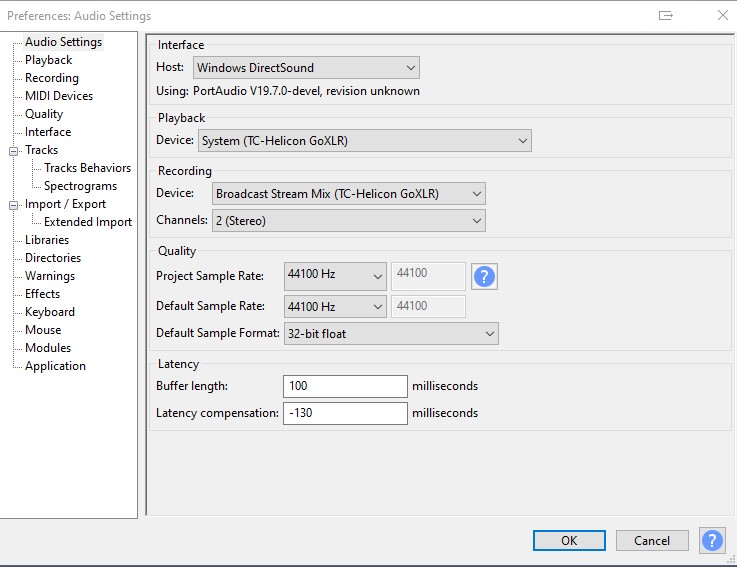Open the Recording Device dropdown

(348, 194)
